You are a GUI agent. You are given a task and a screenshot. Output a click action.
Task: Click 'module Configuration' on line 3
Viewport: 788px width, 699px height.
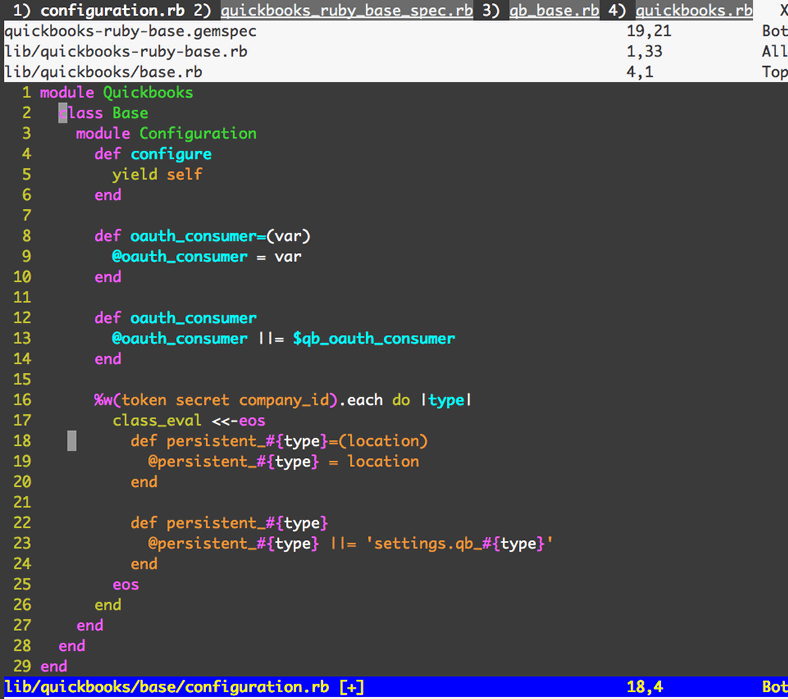166,134
